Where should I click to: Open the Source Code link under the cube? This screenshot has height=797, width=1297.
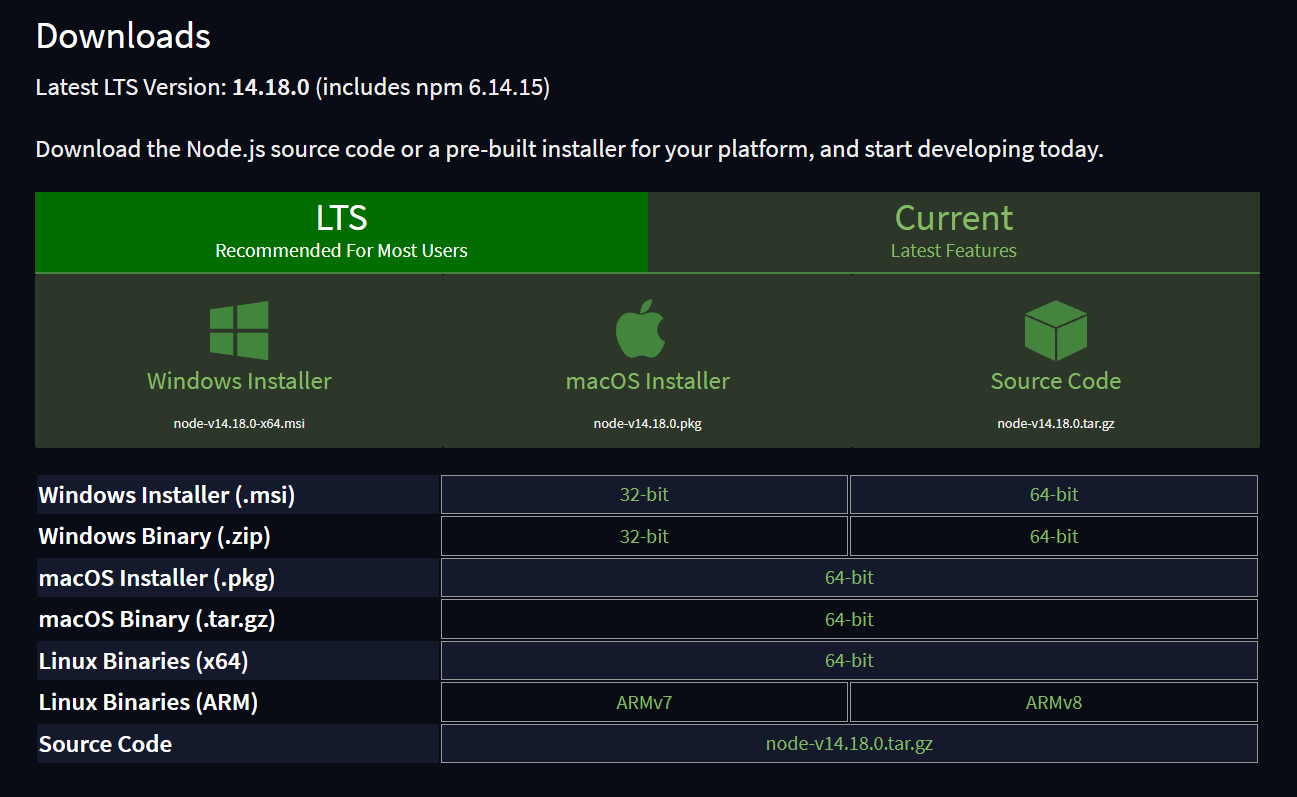[x=1055, y=381]
